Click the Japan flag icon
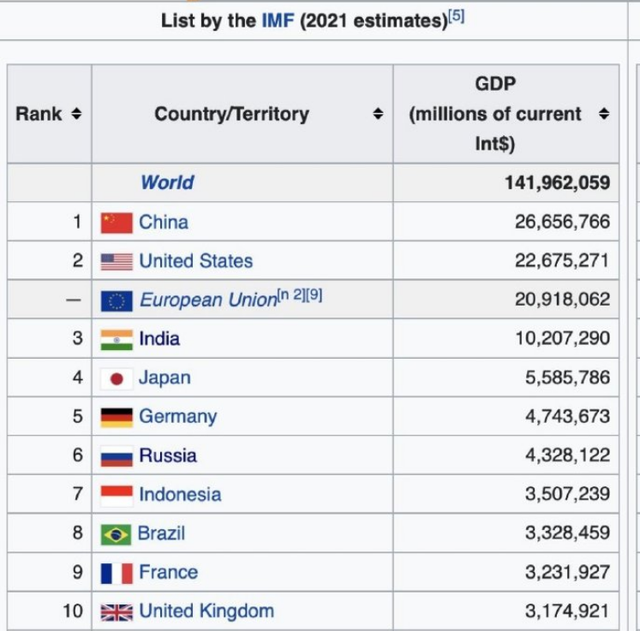 tap(117, 378)
